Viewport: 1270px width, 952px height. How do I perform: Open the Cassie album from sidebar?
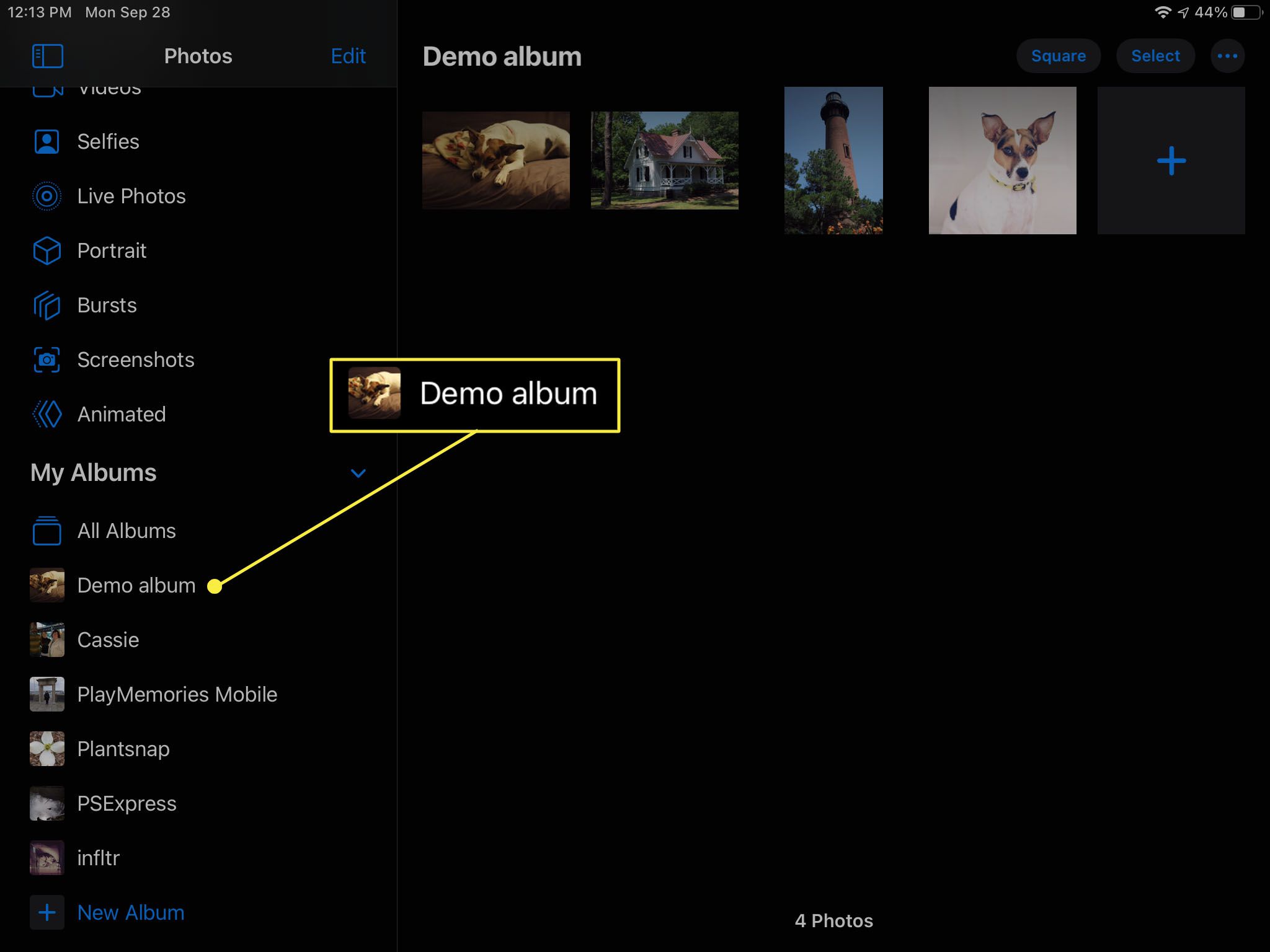pyautogui.click(x=107, y=639)
